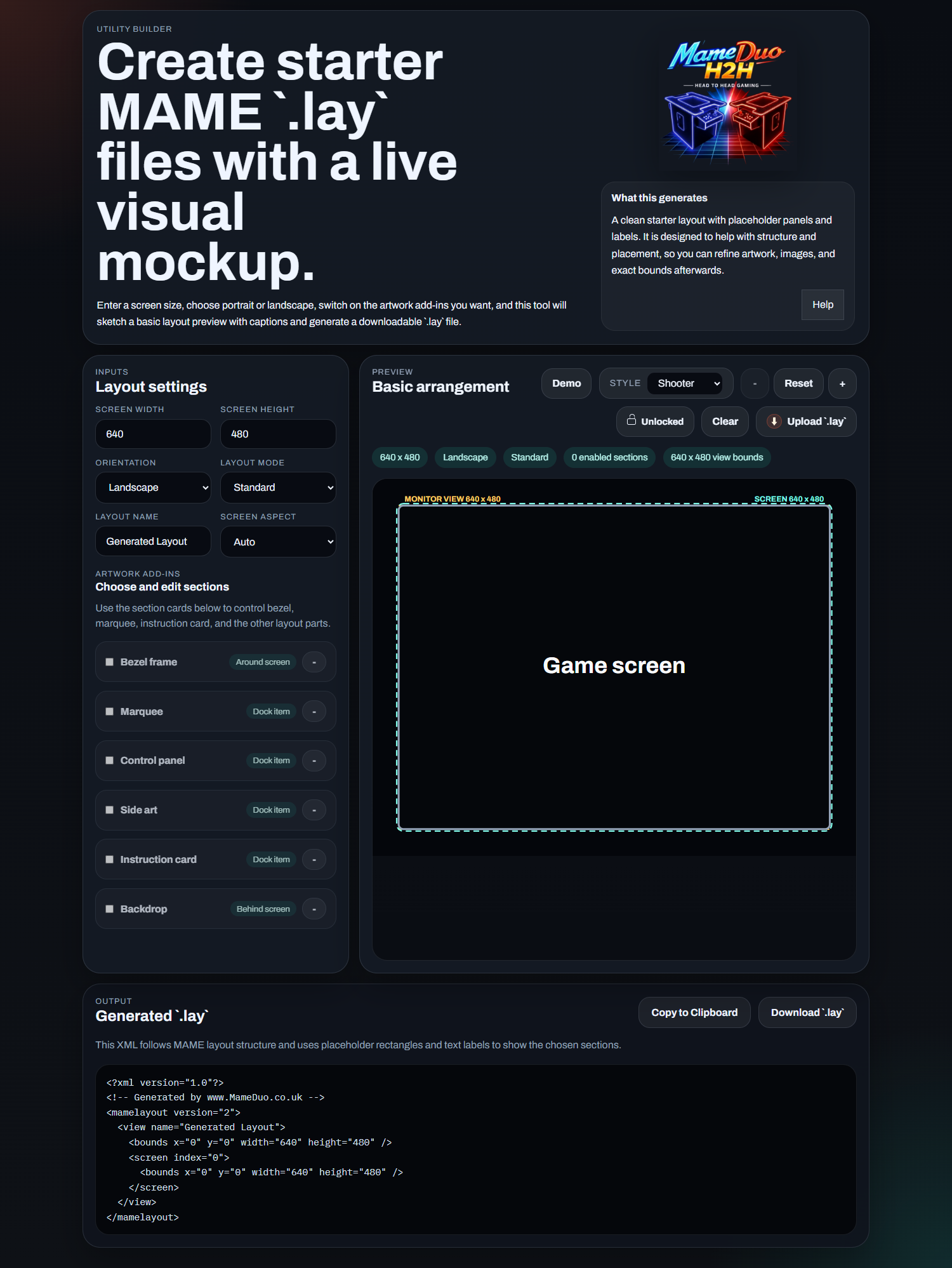
Task: Click the Standard chip in preview
Action: [x=529, y=457]
